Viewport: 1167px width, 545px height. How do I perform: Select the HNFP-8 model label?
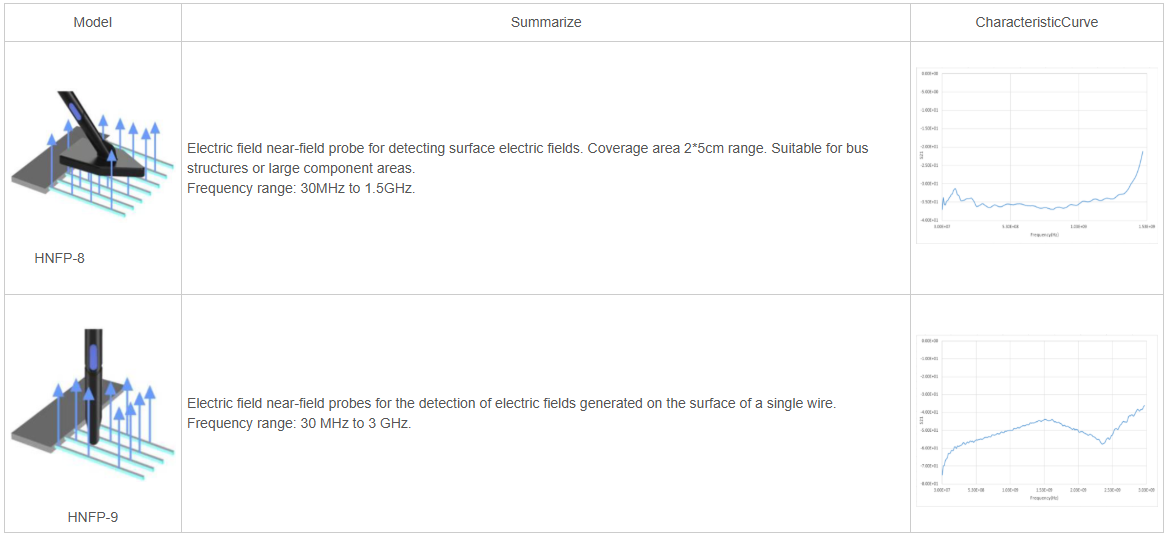[x=59, y=258]
